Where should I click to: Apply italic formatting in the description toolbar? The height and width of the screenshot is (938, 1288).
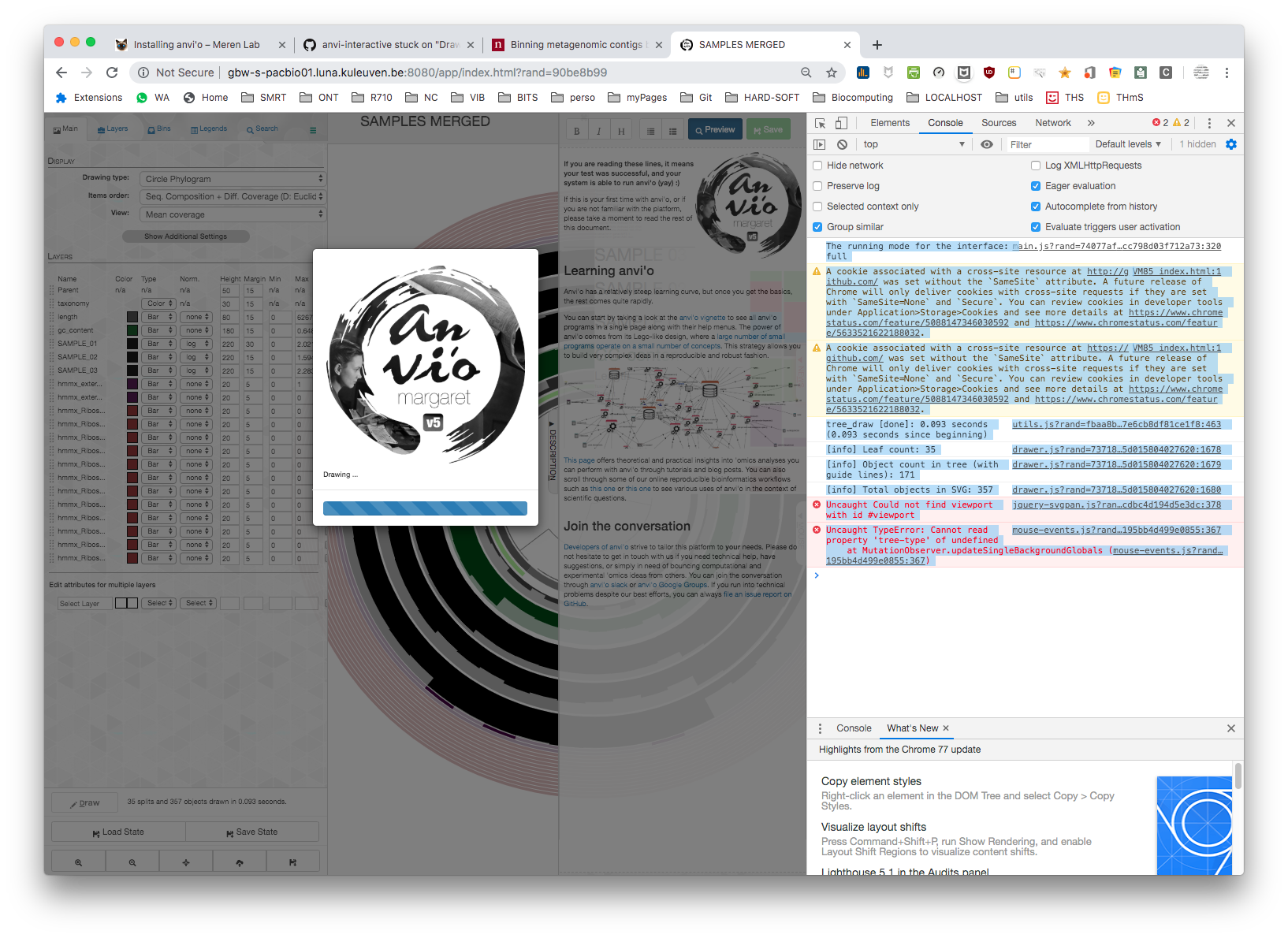pos(599,128)
